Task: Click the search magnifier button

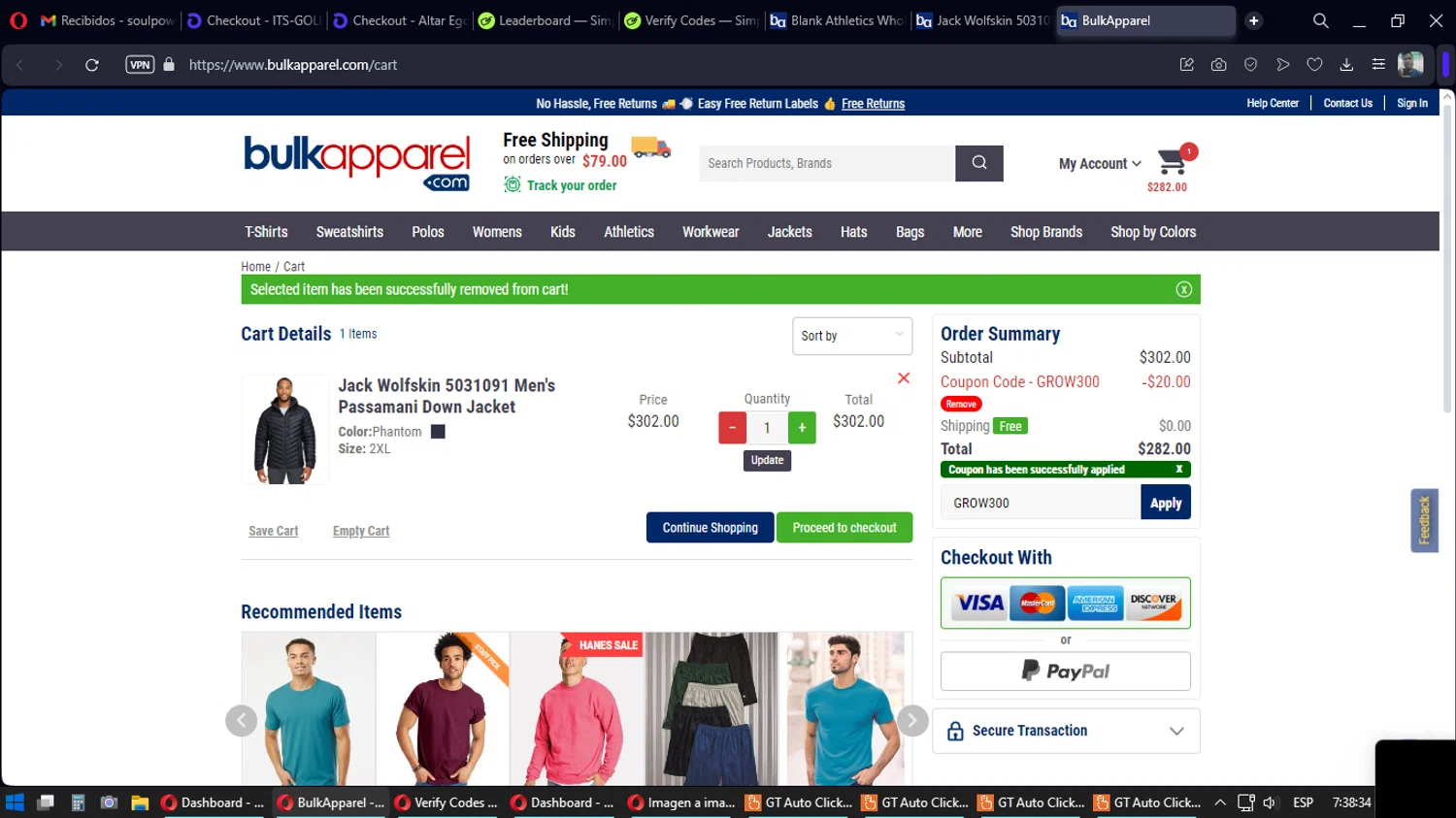Action: coord(978,163)
